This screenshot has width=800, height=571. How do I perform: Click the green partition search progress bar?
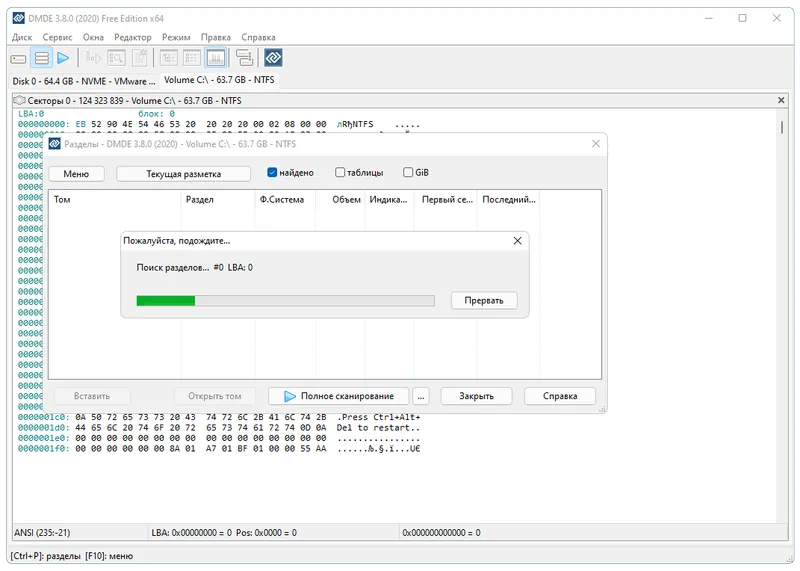[x=285, y=301]
